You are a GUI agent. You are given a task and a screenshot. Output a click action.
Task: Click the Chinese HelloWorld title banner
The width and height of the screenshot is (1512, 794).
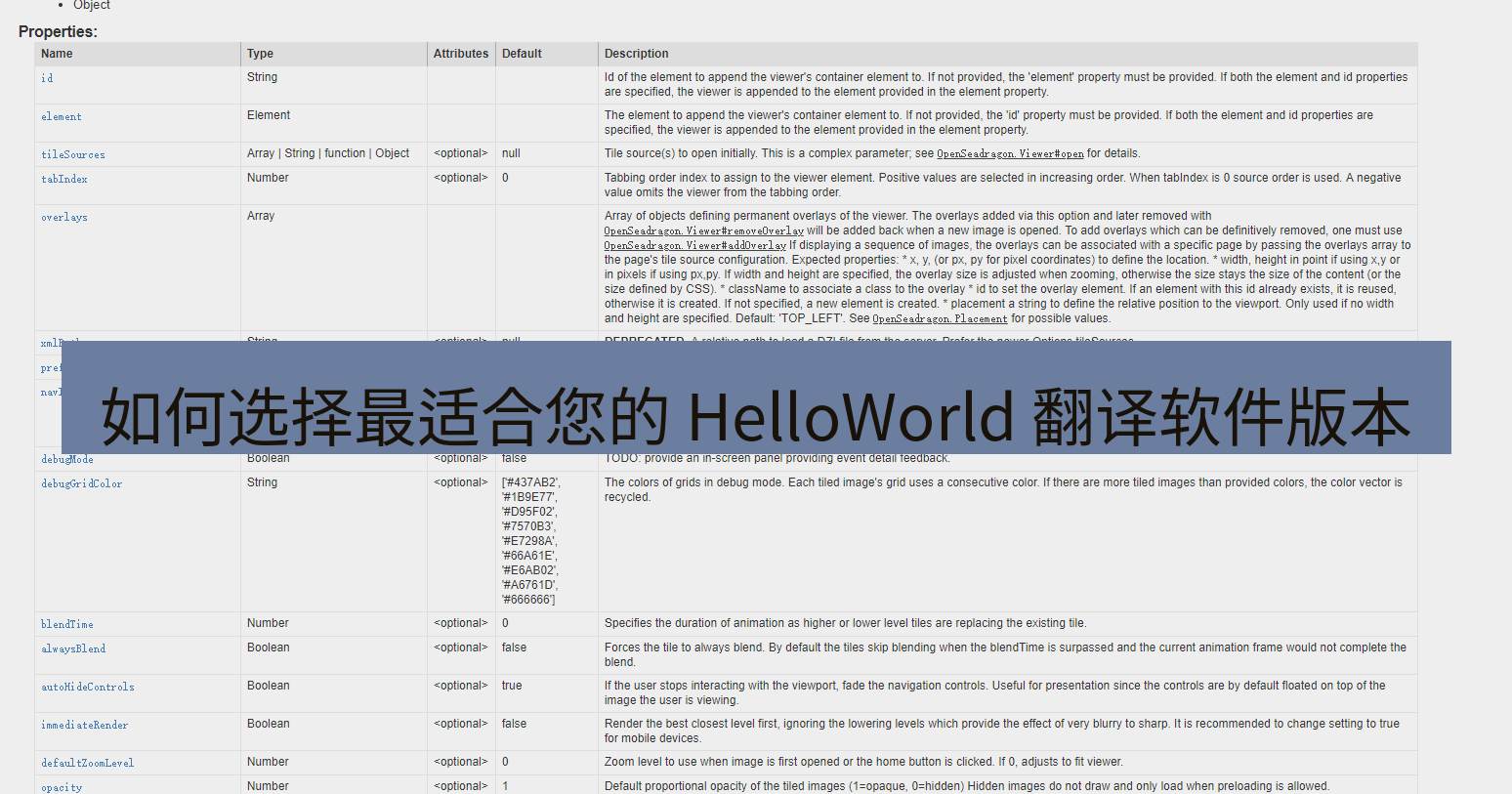(x=756, y=397)
